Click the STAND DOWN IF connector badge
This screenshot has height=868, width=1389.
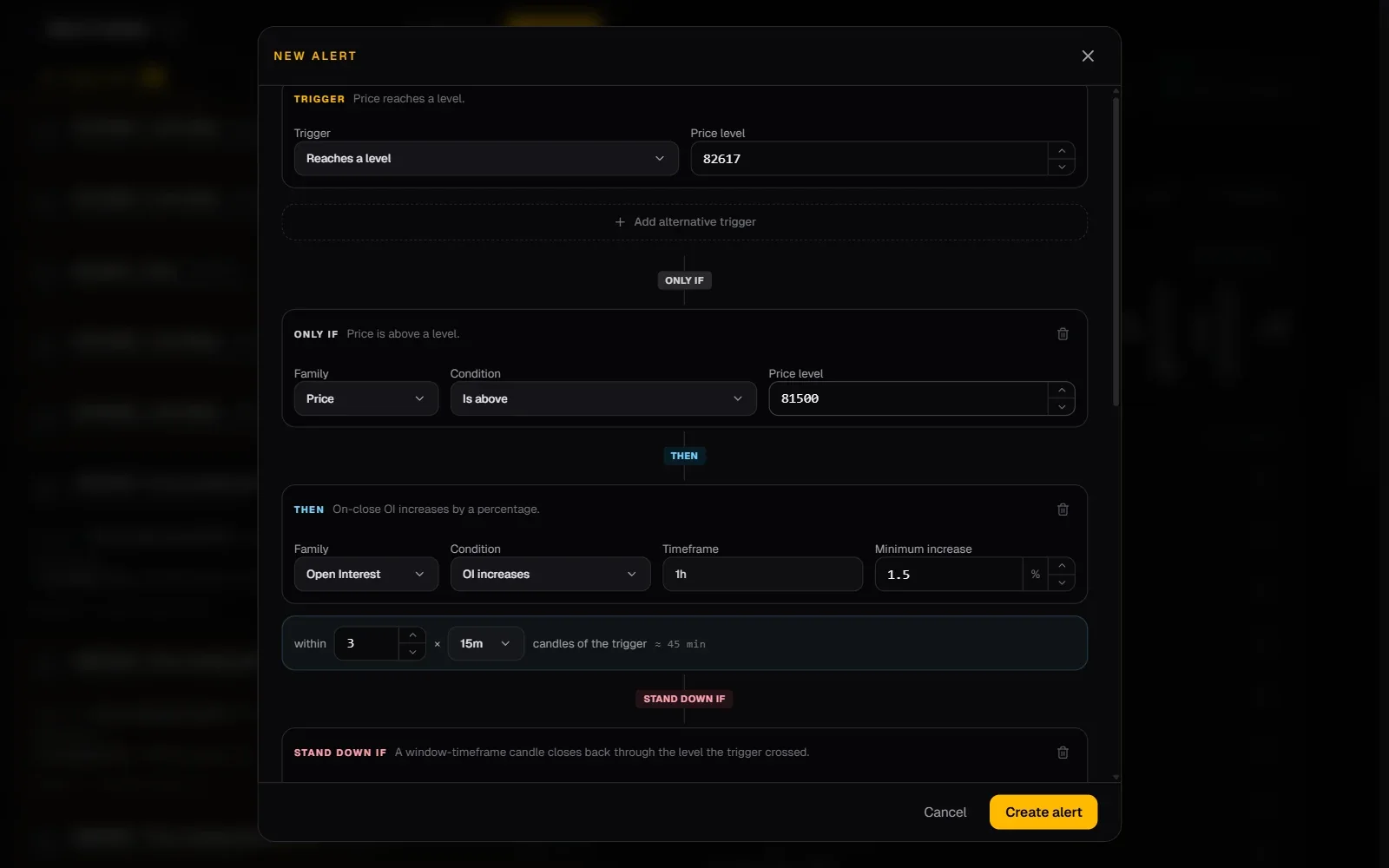coord(684,699)
